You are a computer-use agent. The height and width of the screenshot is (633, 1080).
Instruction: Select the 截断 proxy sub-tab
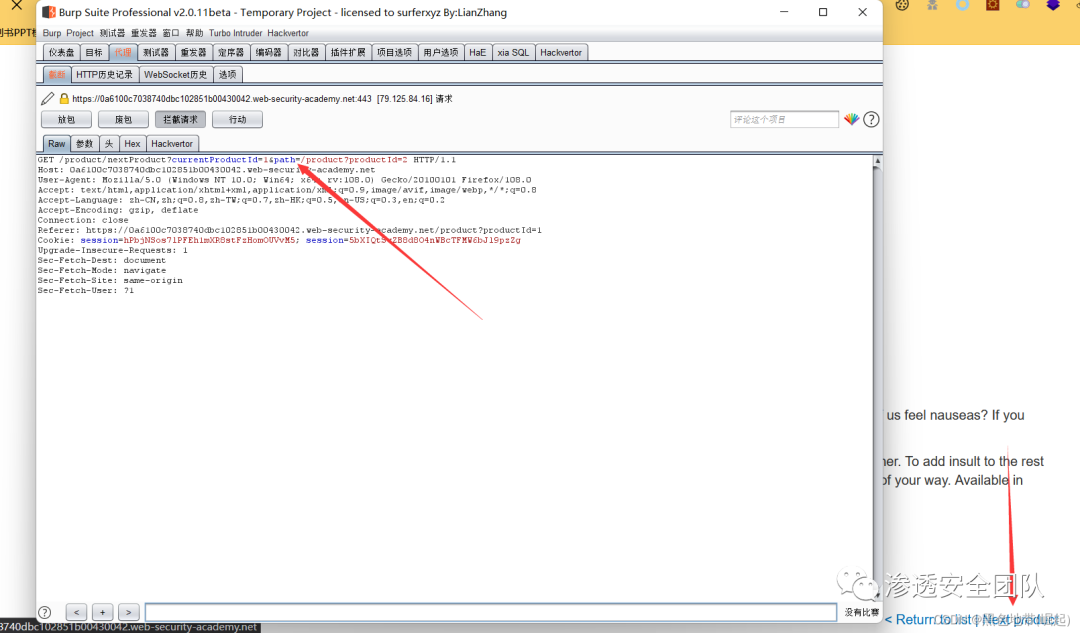[57, 74]
